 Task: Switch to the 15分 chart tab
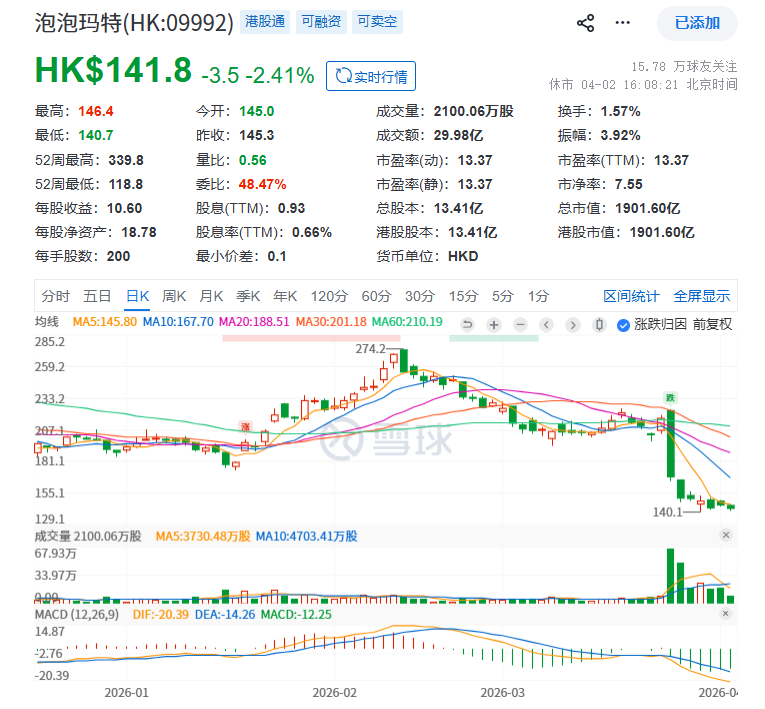[x=463, y=296]
